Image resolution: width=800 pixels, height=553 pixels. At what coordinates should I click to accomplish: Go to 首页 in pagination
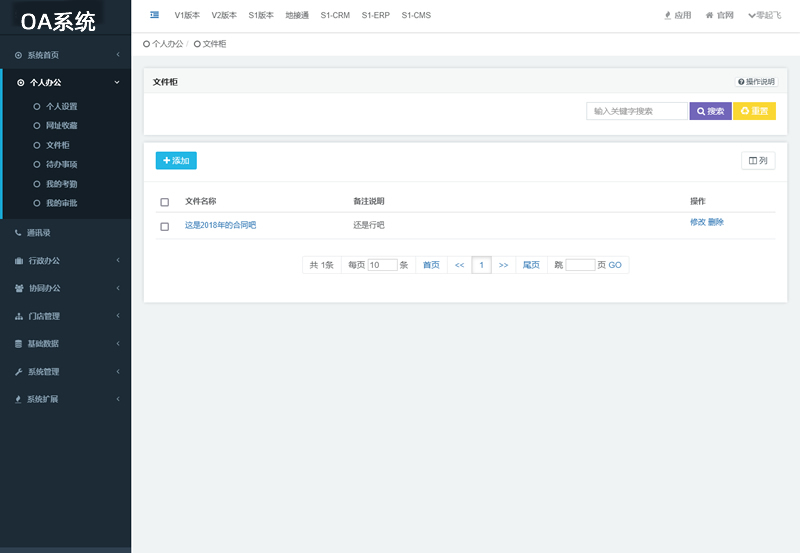[x=431, y=265]
